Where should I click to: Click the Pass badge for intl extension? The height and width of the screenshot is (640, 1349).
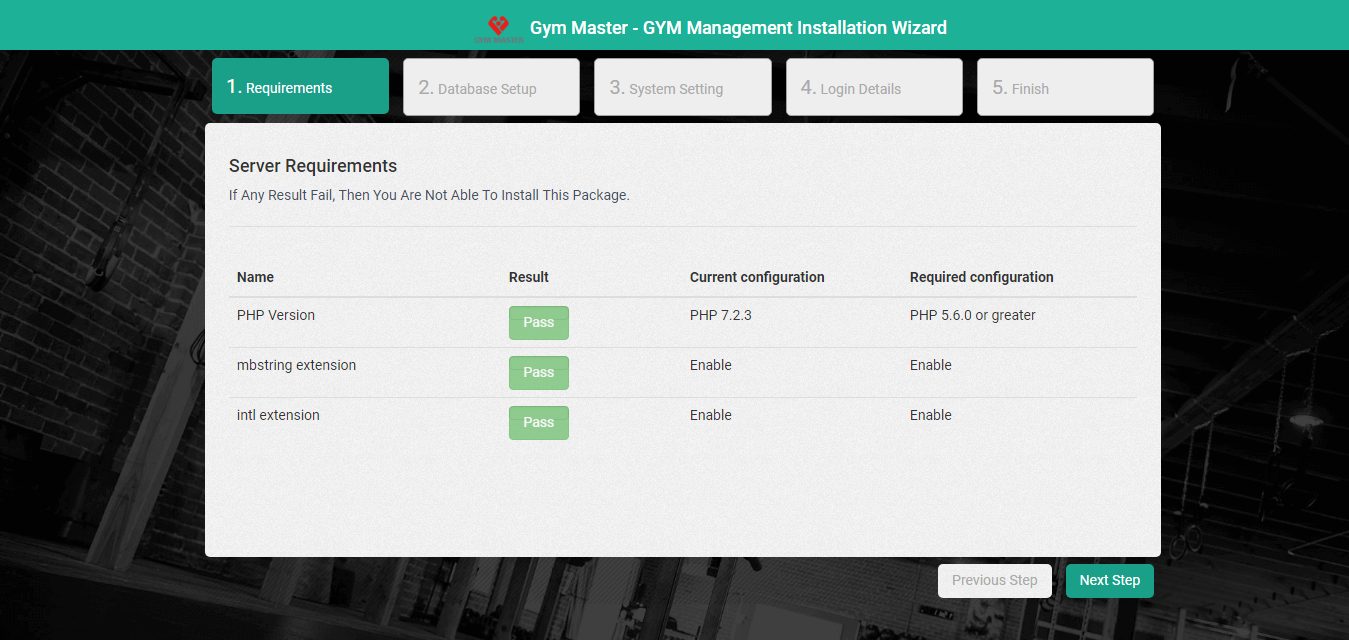tap(538, 423)
